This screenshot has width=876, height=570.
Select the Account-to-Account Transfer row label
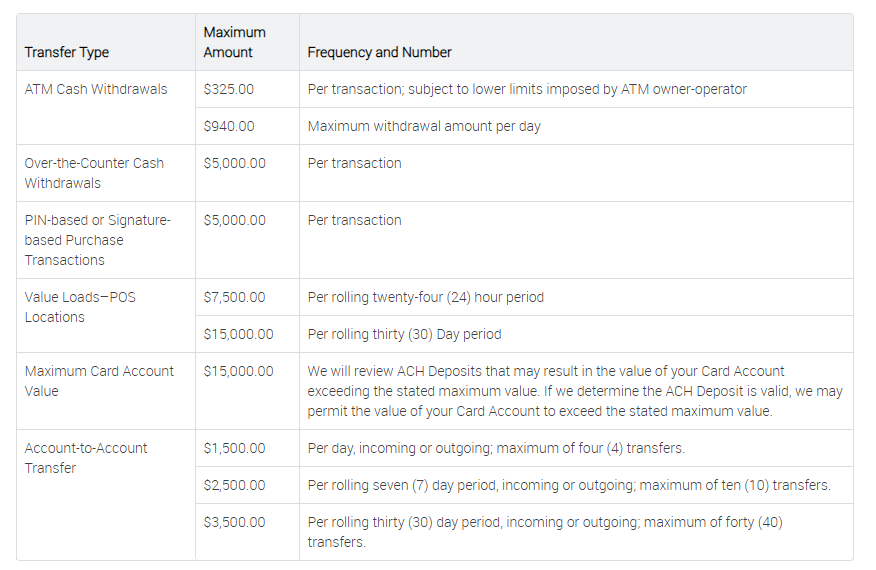pos(86,458)
